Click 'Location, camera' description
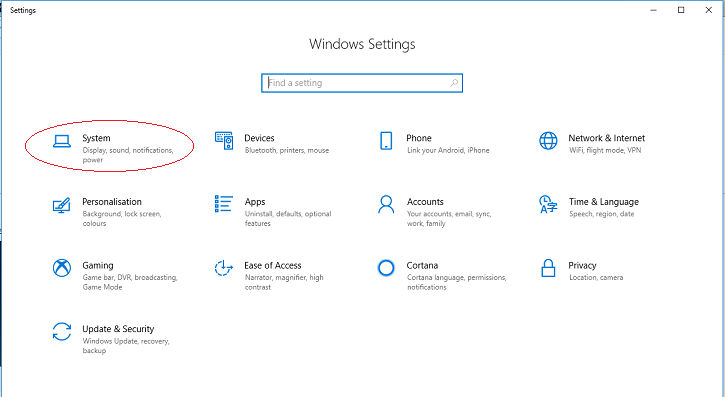The height and width of the screenshot is (397, 725). point(596,278)
